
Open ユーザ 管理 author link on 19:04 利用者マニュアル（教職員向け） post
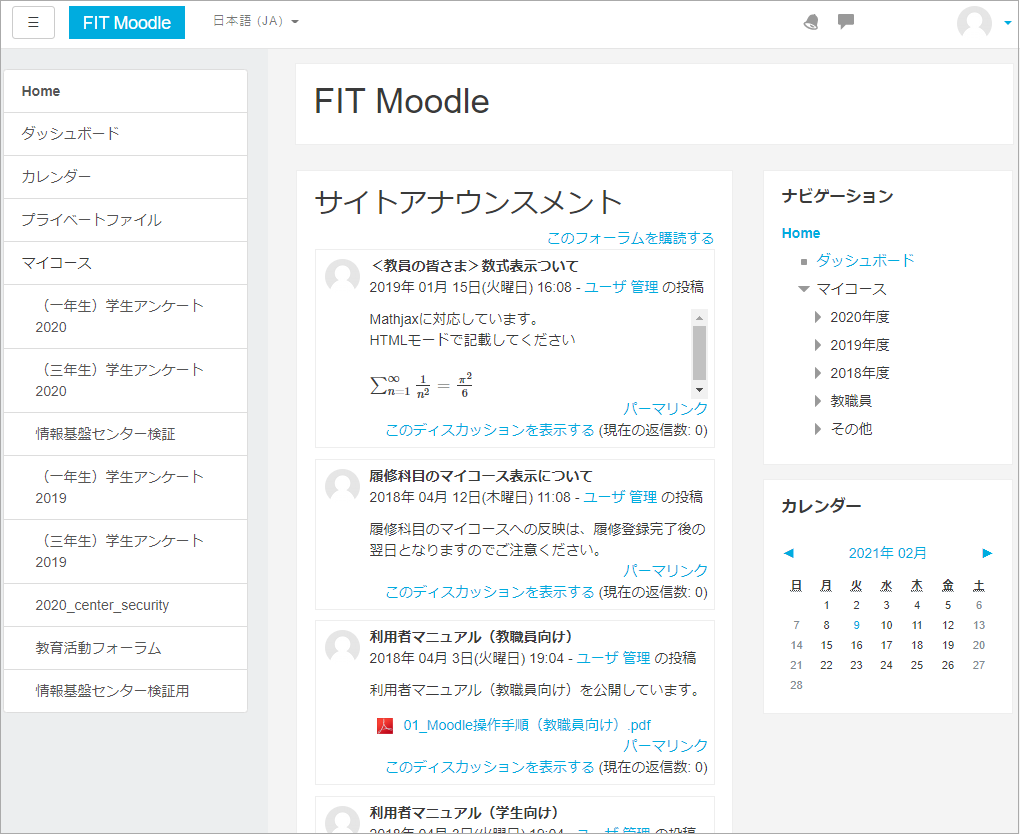[613, 658]
